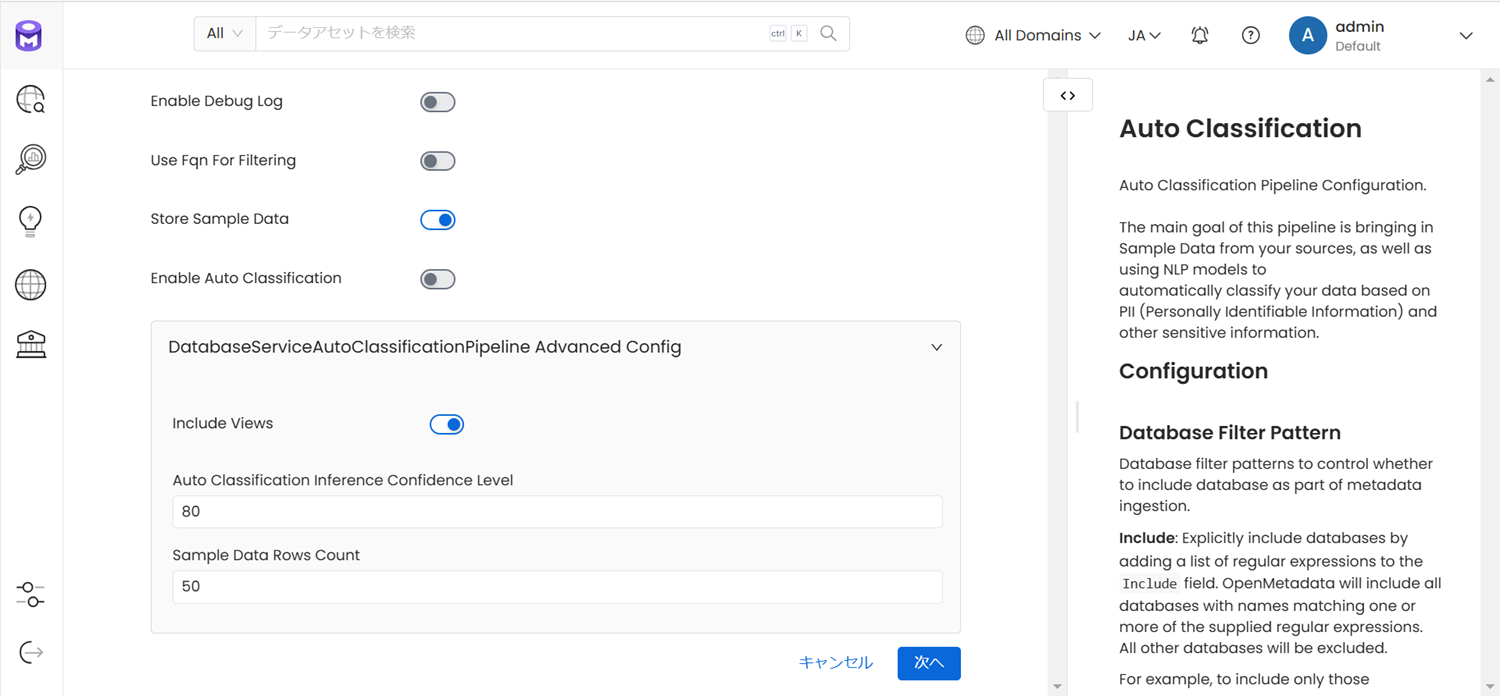
Task: Open the notifications bell
Action: [1200, 35]
